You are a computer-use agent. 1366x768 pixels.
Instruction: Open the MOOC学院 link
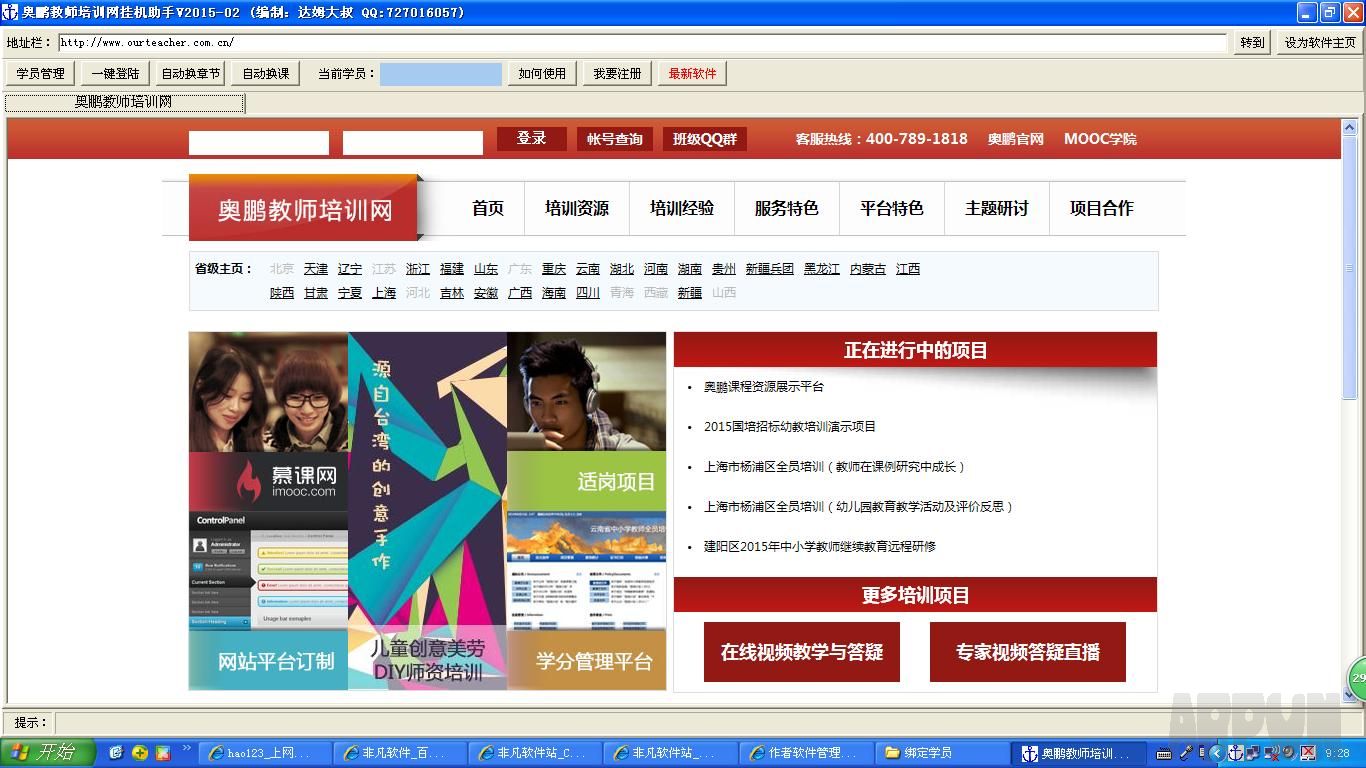(x=1100, y=139)
